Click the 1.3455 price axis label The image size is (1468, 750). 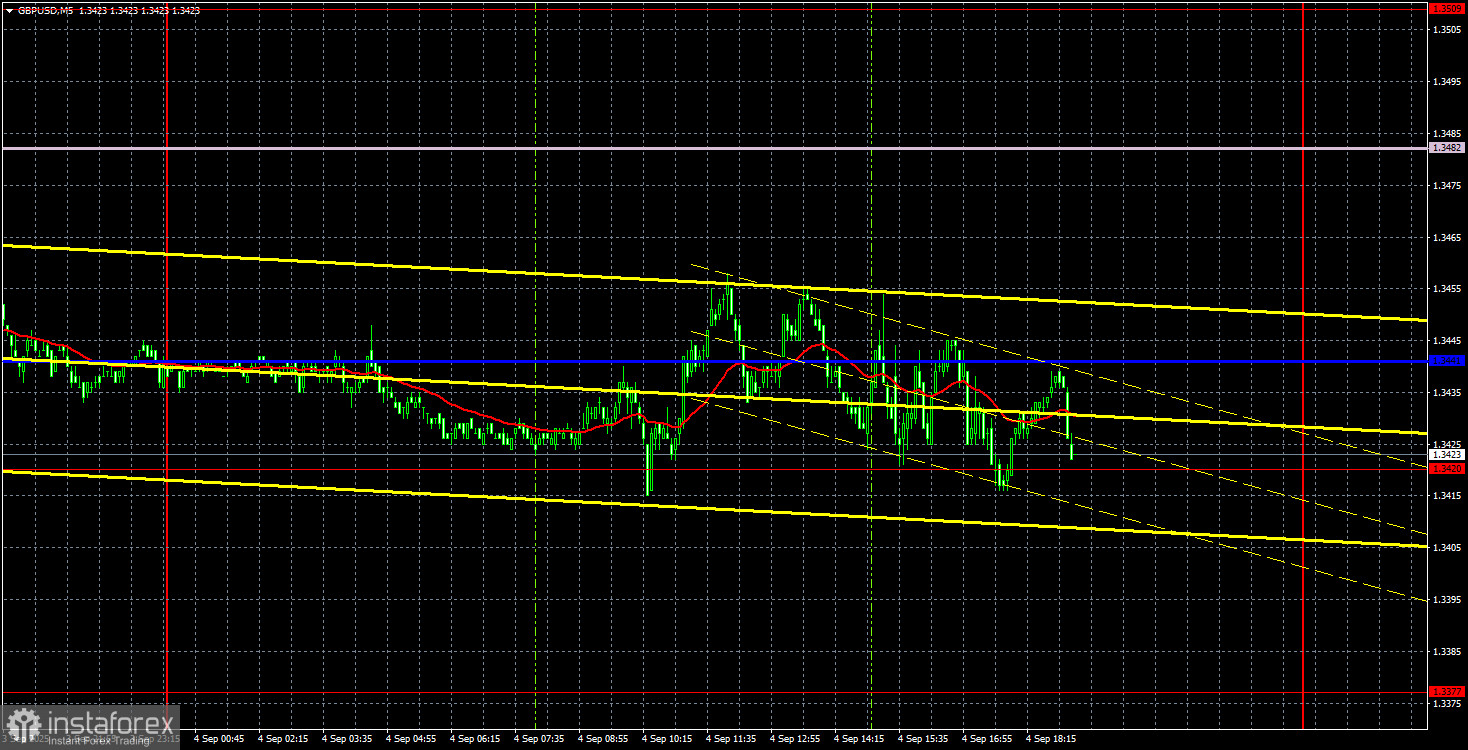pyautogui.click(x=1447, y=289)
